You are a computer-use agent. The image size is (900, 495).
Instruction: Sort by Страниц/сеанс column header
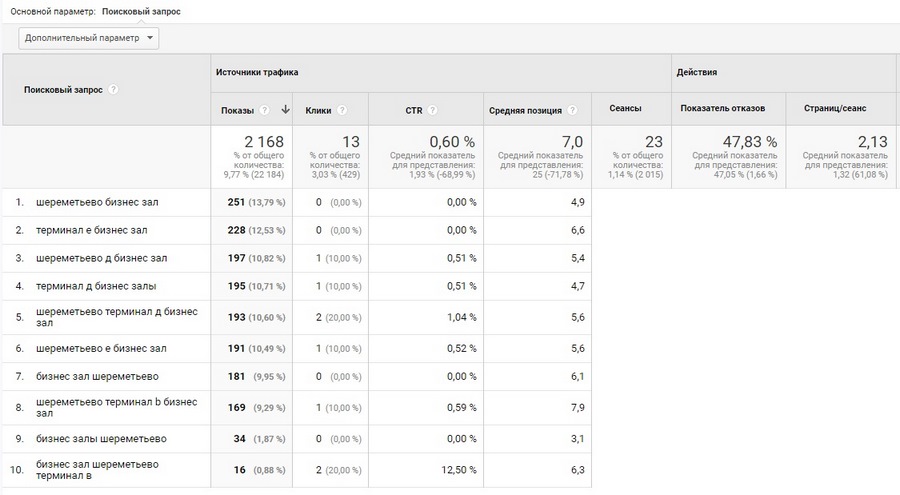coord(835,108)
